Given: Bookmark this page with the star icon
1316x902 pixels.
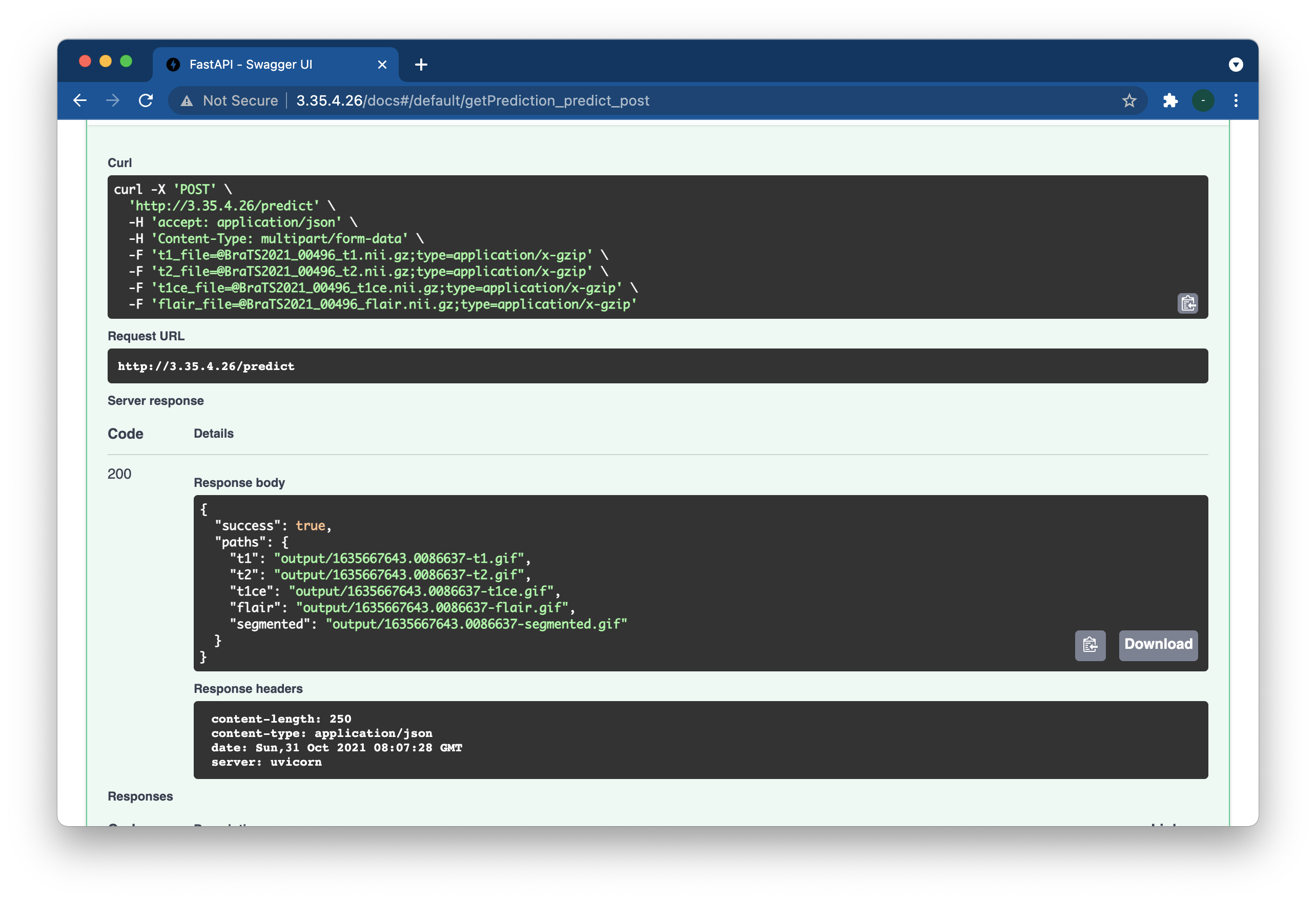Looking at the screenshot, I should click(1128, 101).
